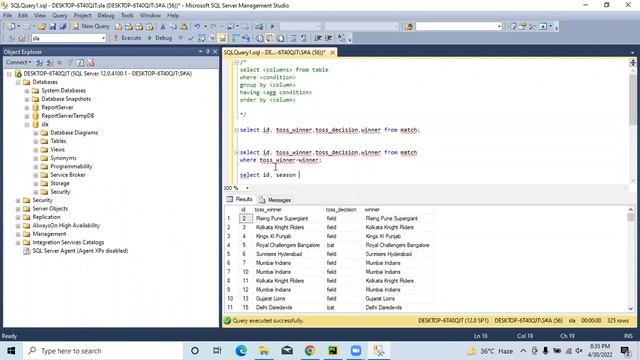Expand the Tables folder under sla
Screen dimensions: 640x360
point(36,141)
